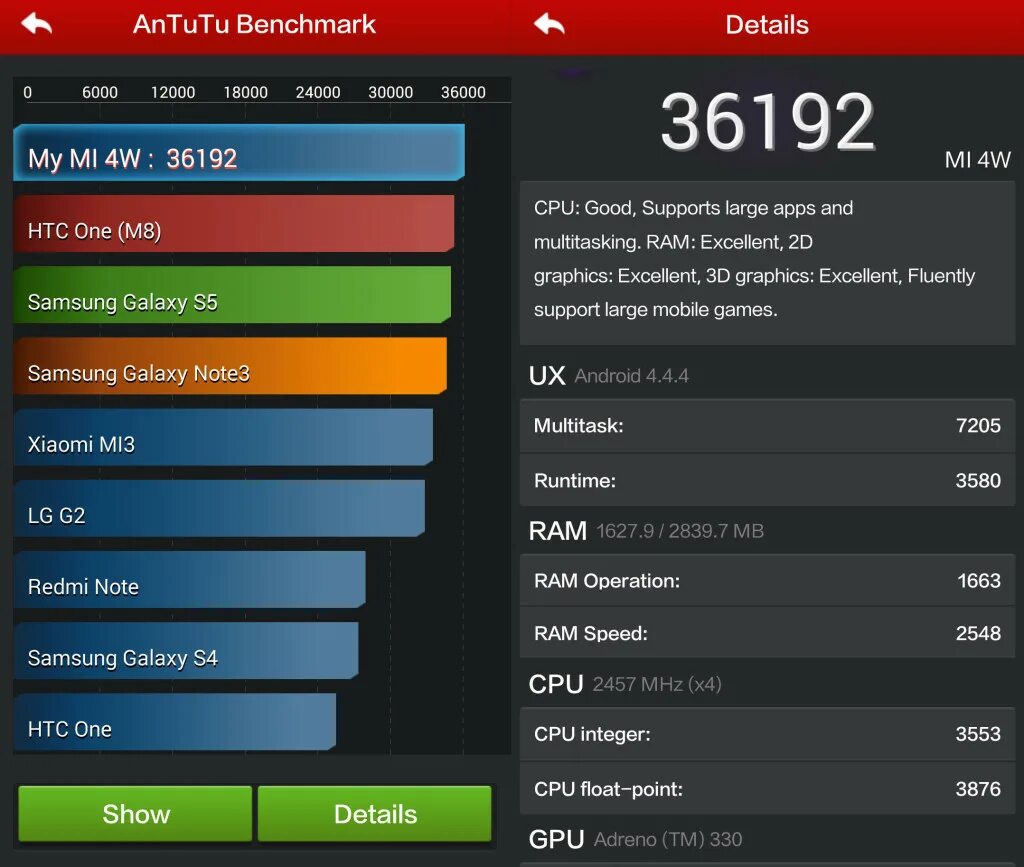The width and height of the screenshot is (1024, 867).
Task: Select the My MI 4W score bar
Action: pos(239,152)
